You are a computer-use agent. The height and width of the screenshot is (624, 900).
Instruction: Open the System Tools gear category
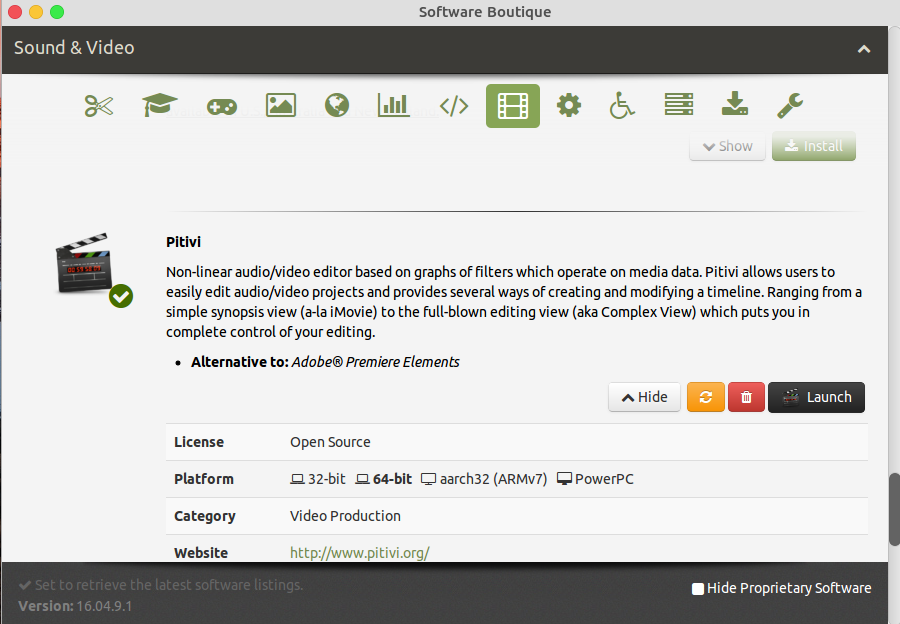(569, 106)
